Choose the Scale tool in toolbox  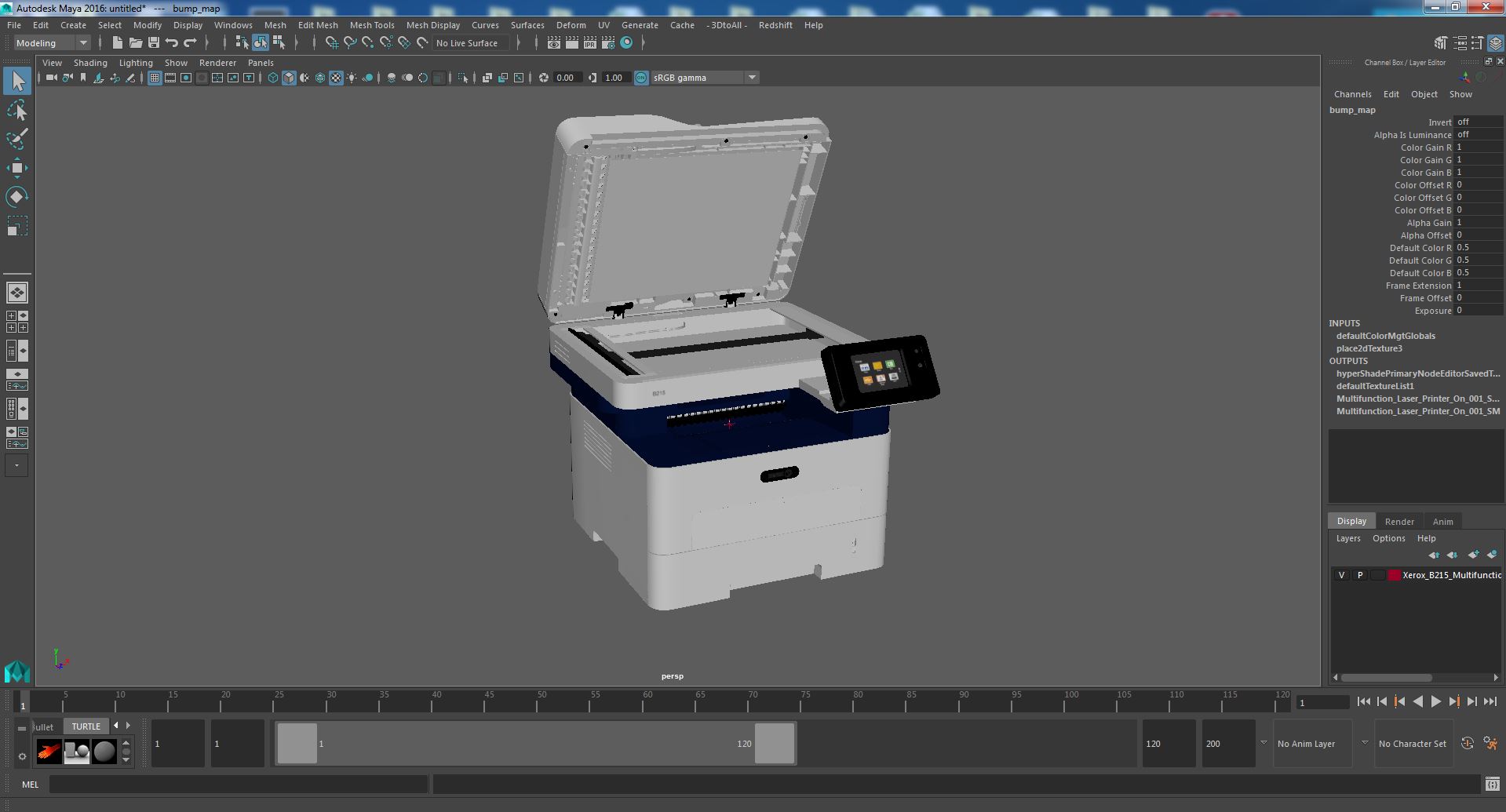(x=17, y=226)
